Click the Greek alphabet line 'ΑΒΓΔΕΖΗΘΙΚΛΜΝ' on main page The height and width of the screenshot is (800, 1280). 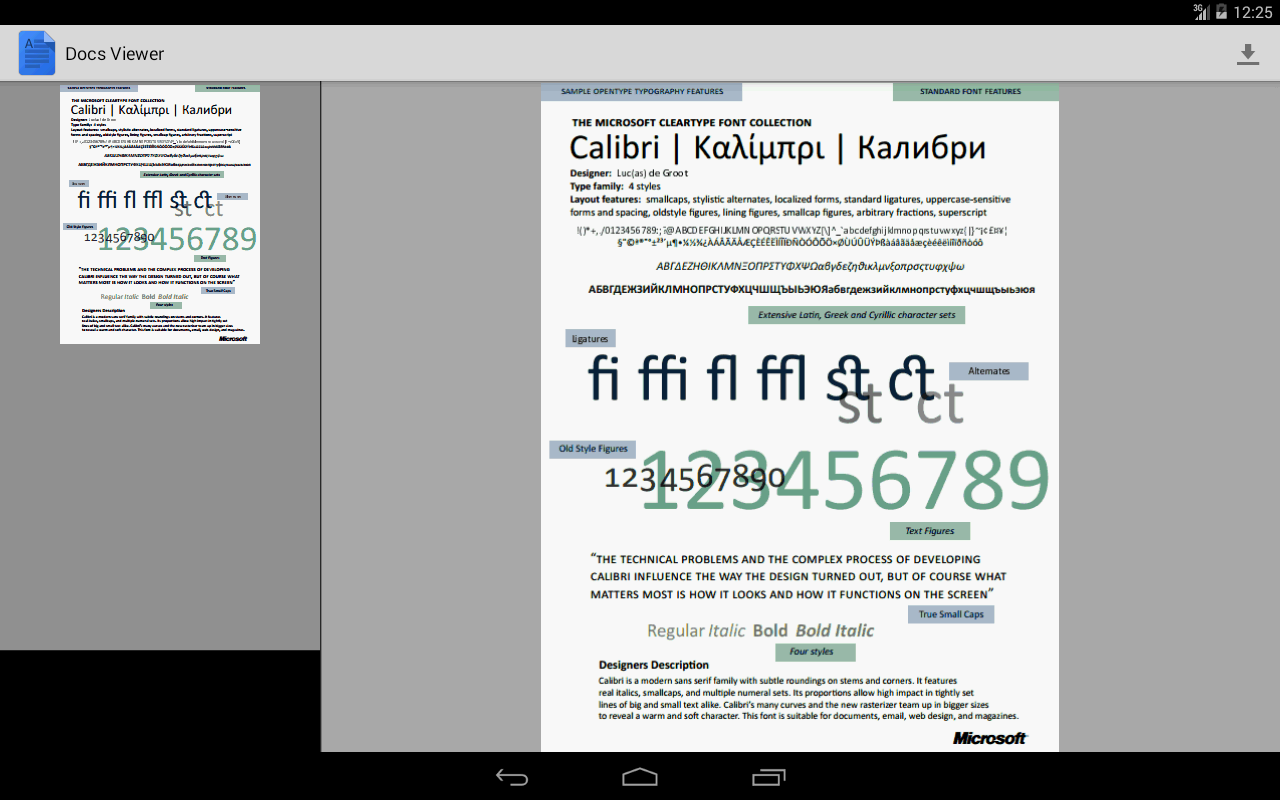(810, 267)
